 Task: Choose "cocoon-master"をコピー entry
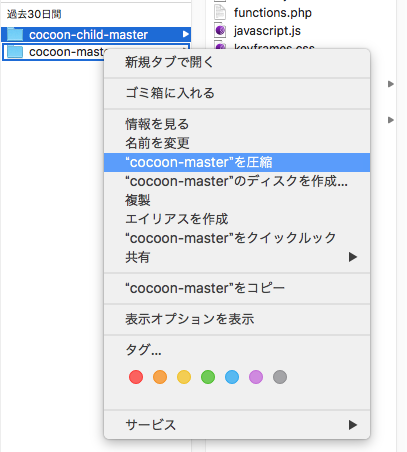tap(237, 288)
